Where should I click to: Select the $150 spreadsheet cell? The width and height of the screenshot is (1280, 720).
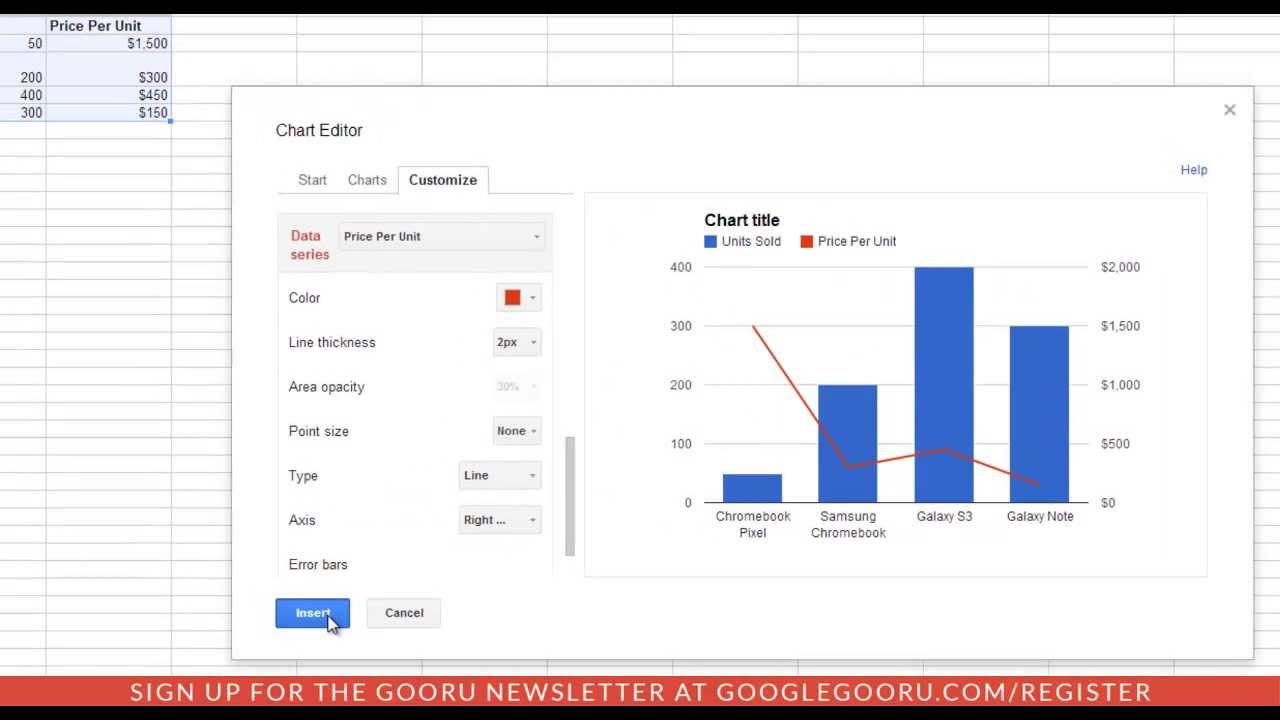[108, 113]
